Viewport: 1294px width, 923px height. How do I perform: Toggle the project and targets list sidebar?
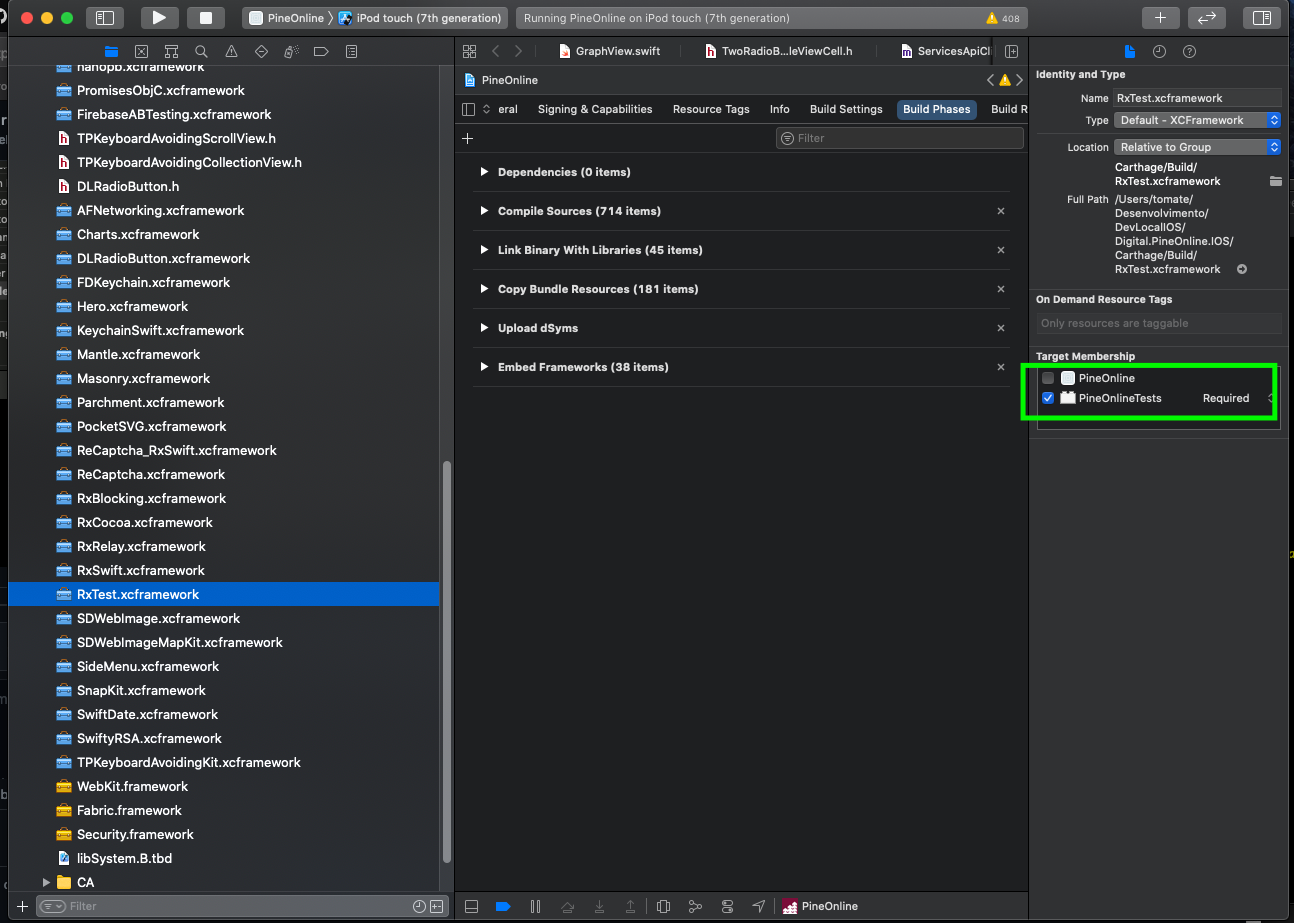click(x=469, y=109)
